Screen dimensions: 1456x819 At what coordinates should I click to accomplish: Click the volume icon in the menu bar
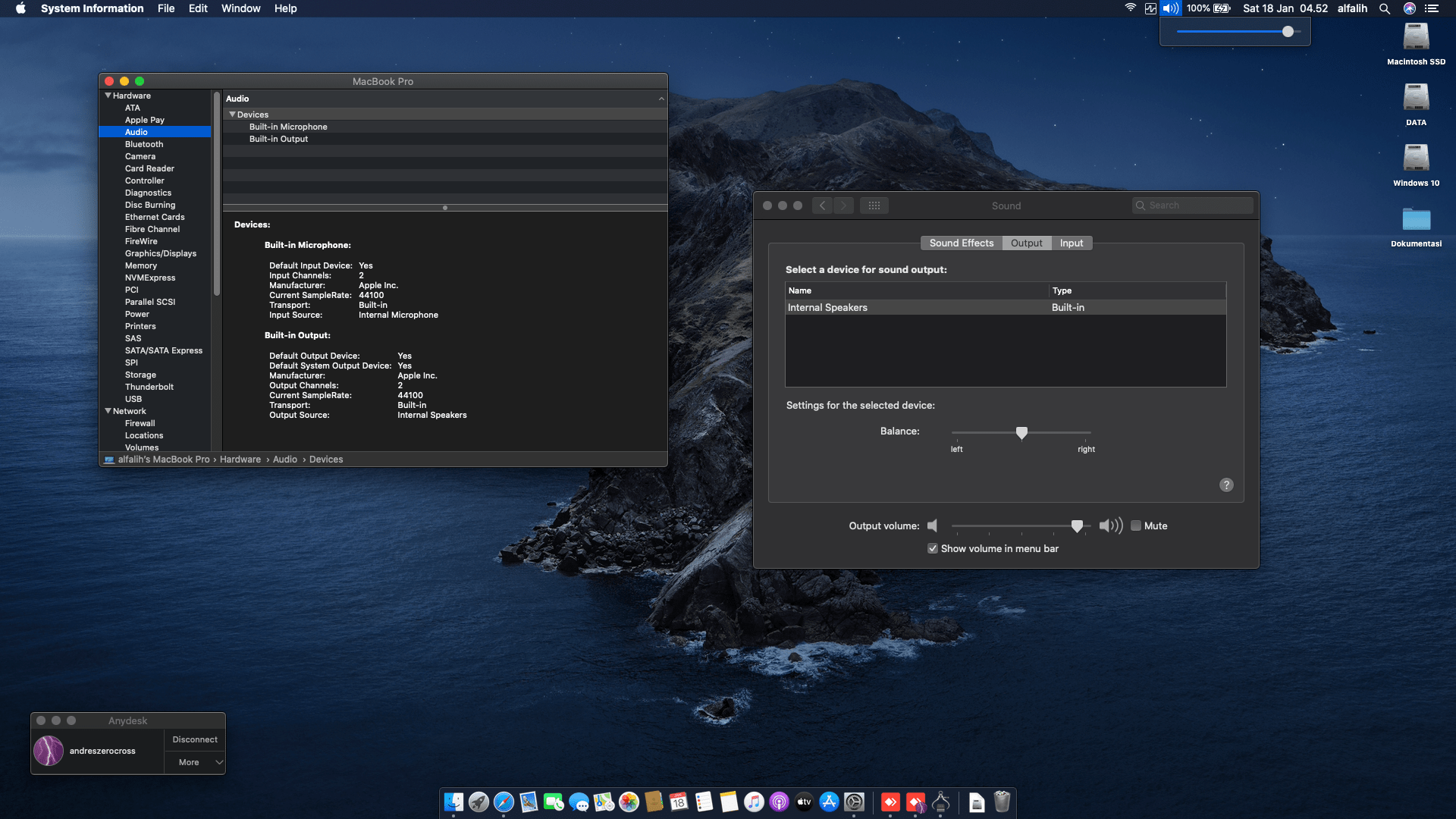[x=1171, y=8]
